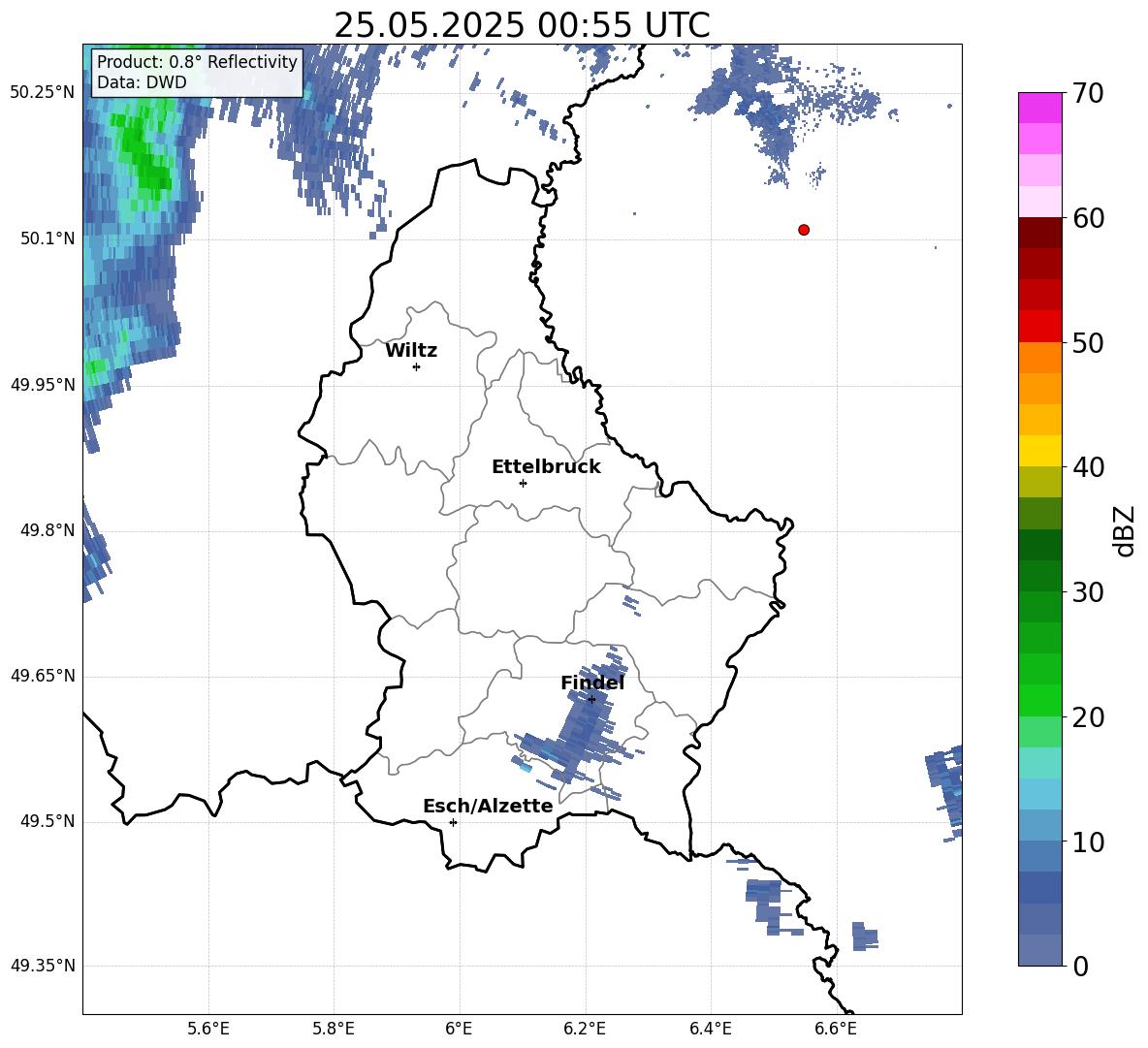Click the 6.2°E longitude label
1148x1048 pixels.
[x=585, y=1029]
